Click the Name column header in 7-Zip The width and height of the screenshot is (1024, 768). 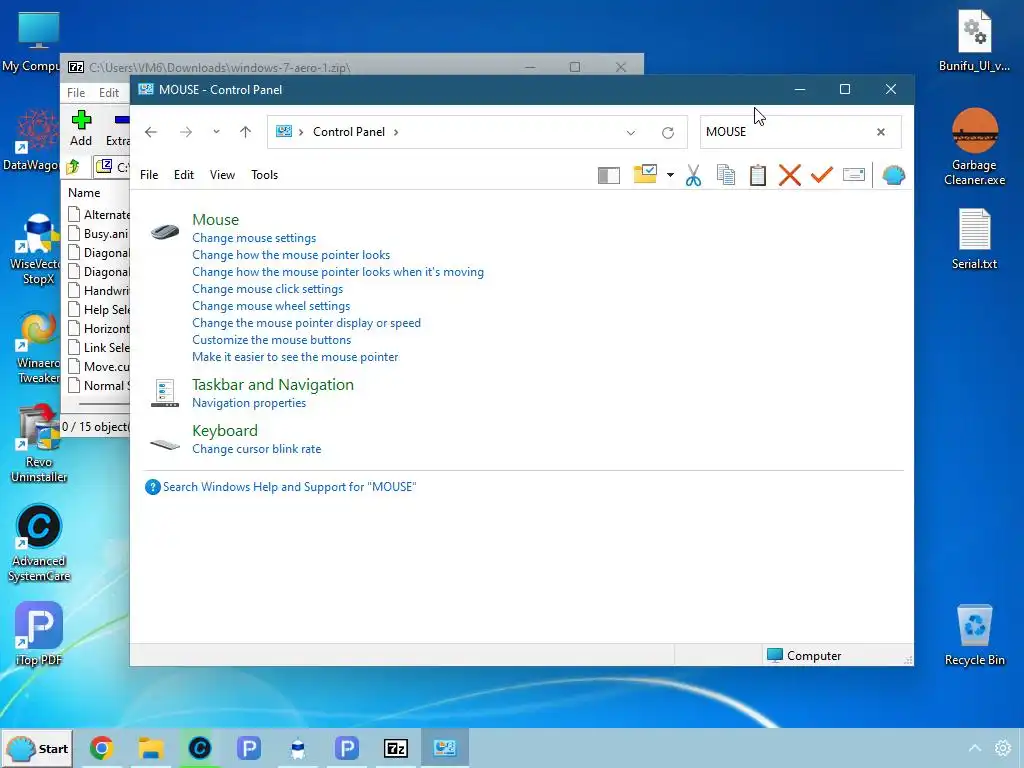tap(84, 193)
